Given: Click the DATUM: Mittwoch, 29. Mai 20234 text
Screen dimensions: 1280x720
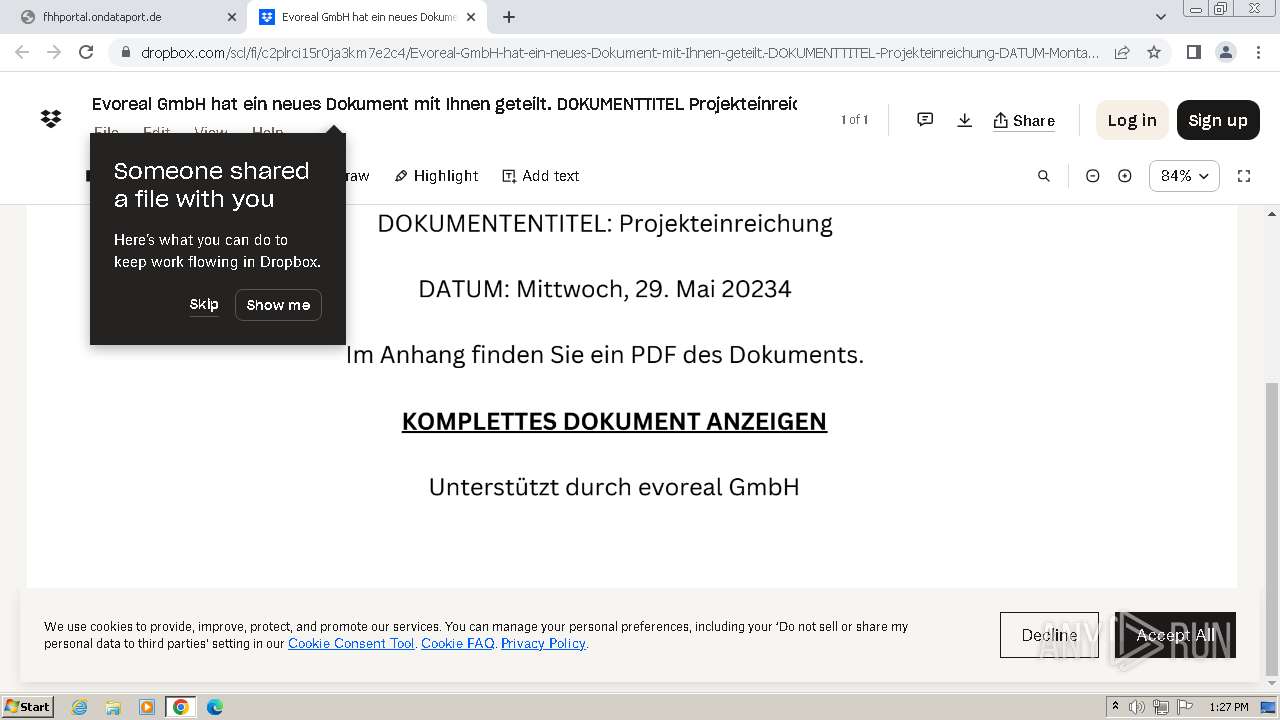Looking at the screenshot, I should pyautogui.click(x=605, y=289).
